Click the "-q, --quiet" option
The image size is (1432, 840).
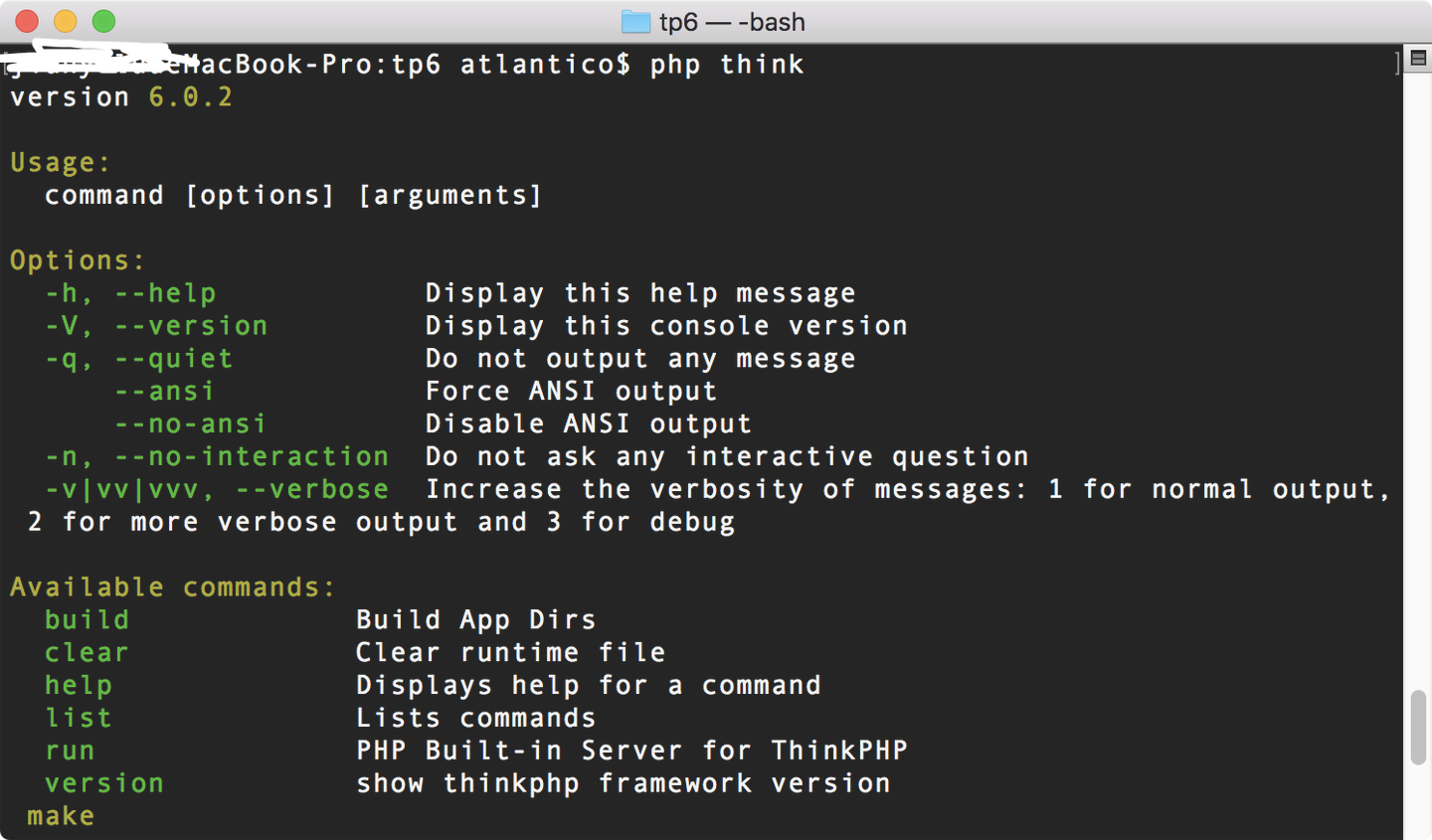(x=139, y=359)
